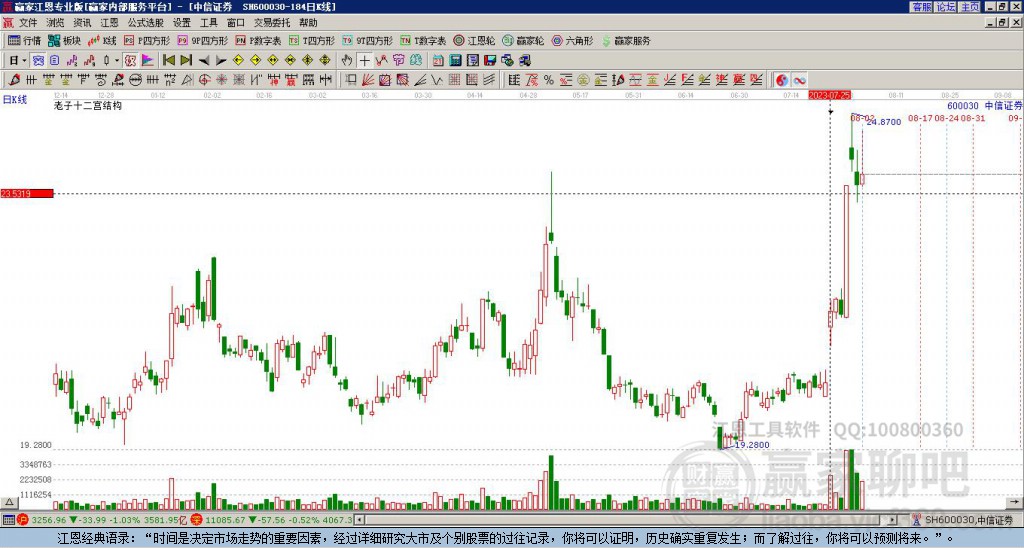Click the 日K线 chart label
The height and width of the screenshot is (548, 1024).
click(15, 100)
